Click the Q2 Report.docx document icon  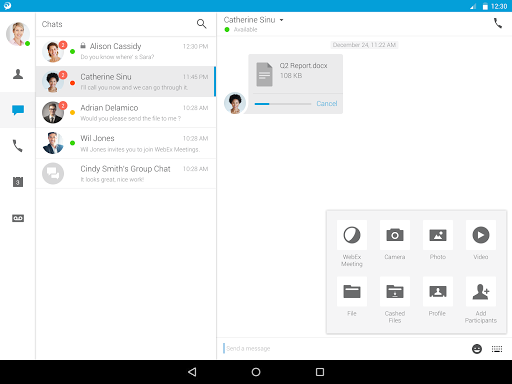(x=264, y=74)
